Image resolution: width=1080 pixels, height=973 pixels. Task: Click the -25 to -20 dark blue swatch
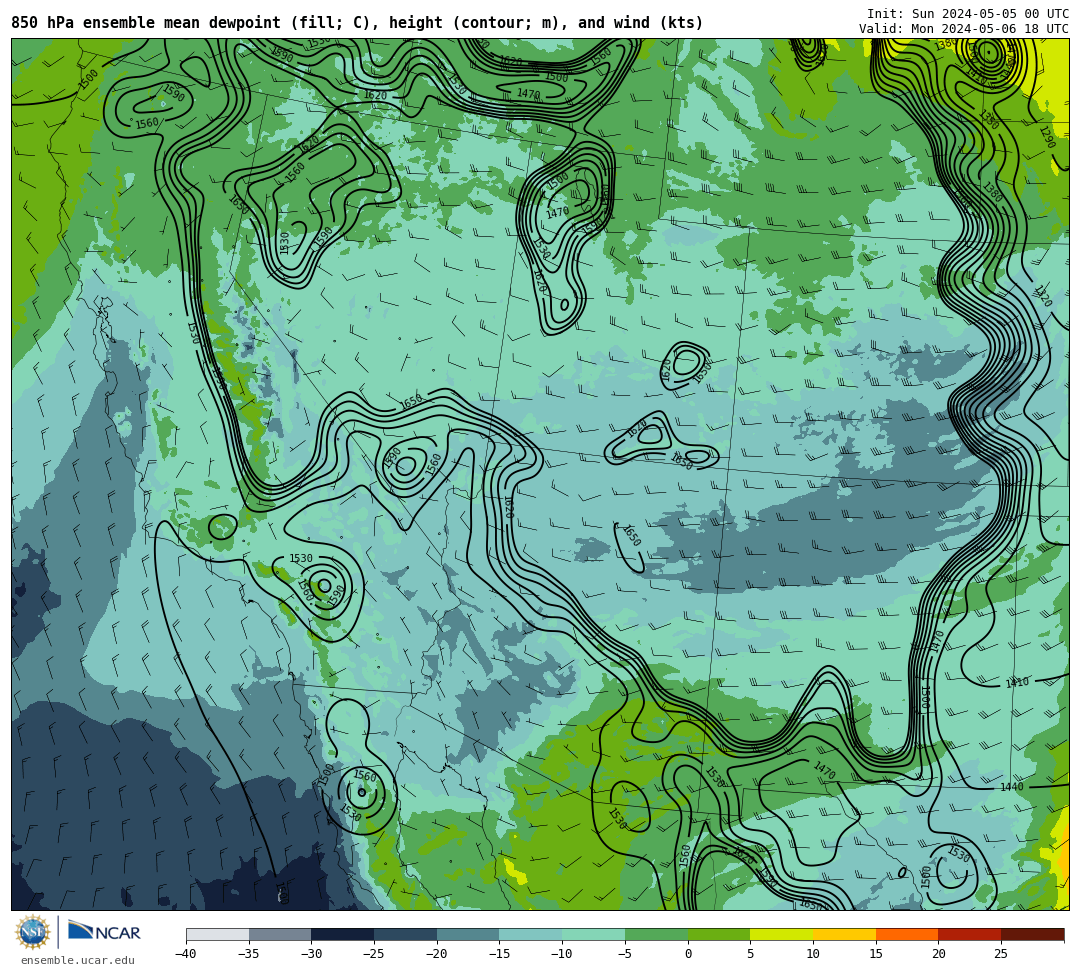click(406, 934)
